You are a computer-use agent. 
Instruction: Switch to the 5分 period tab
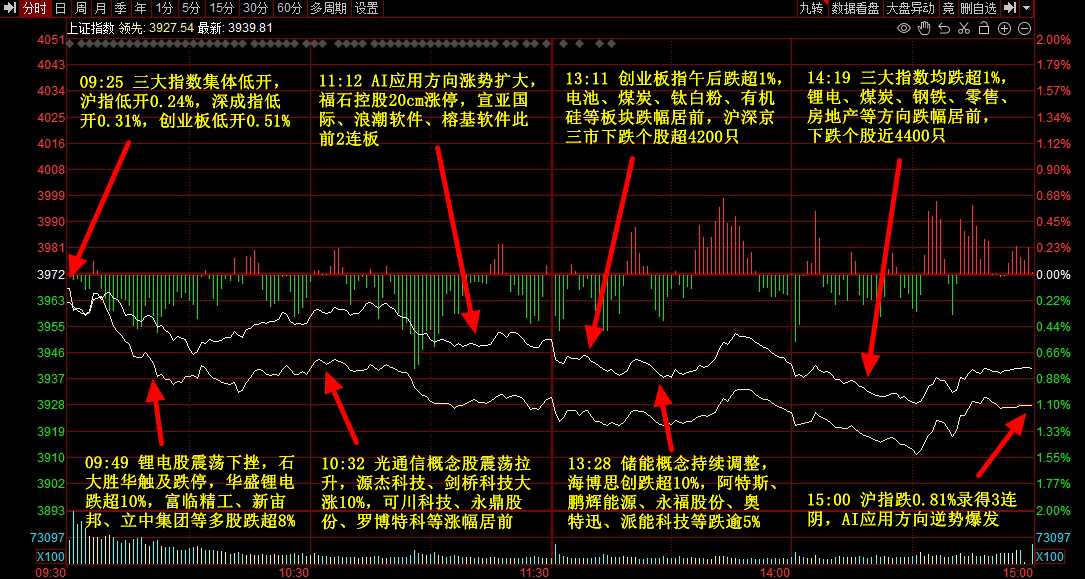point(190,8)
